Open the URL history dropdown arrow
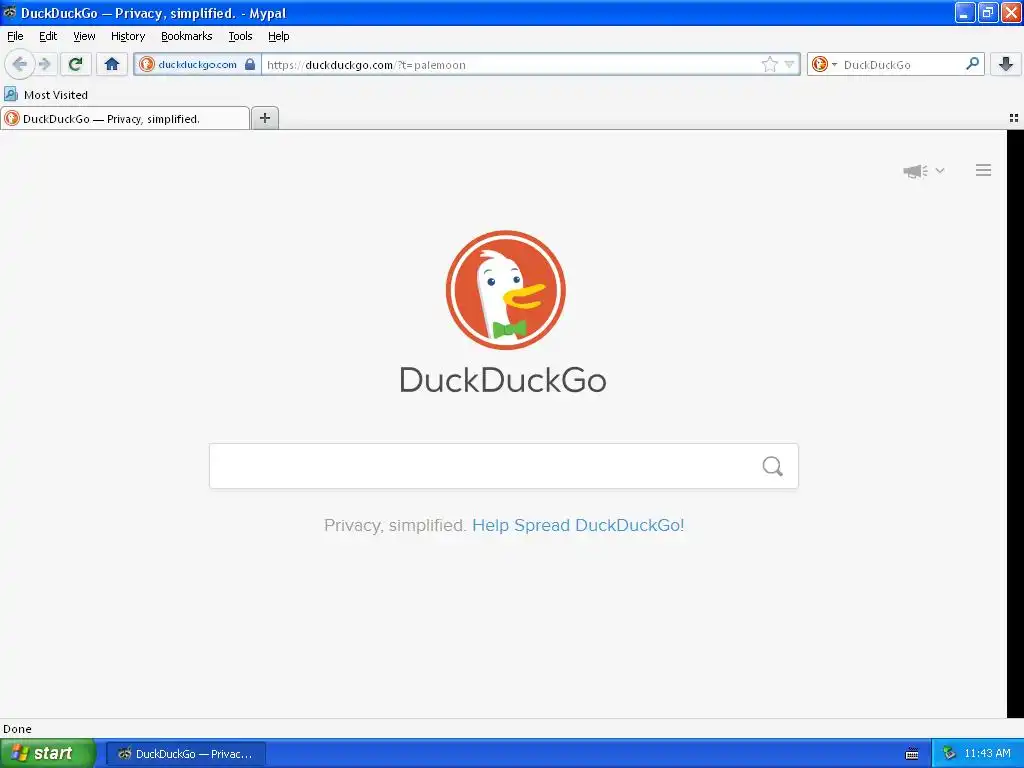The height and width of the screenshot is (768, 1024). [789, 64]
